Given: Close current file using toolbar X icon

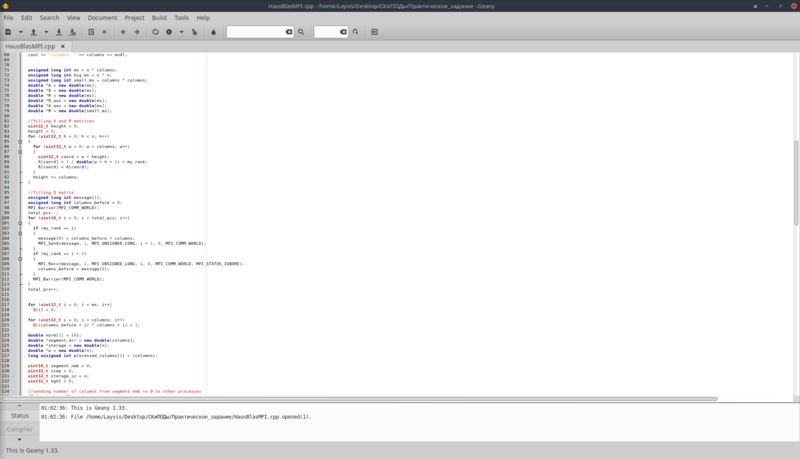Looking at the screenshot, I should point(105,32).
